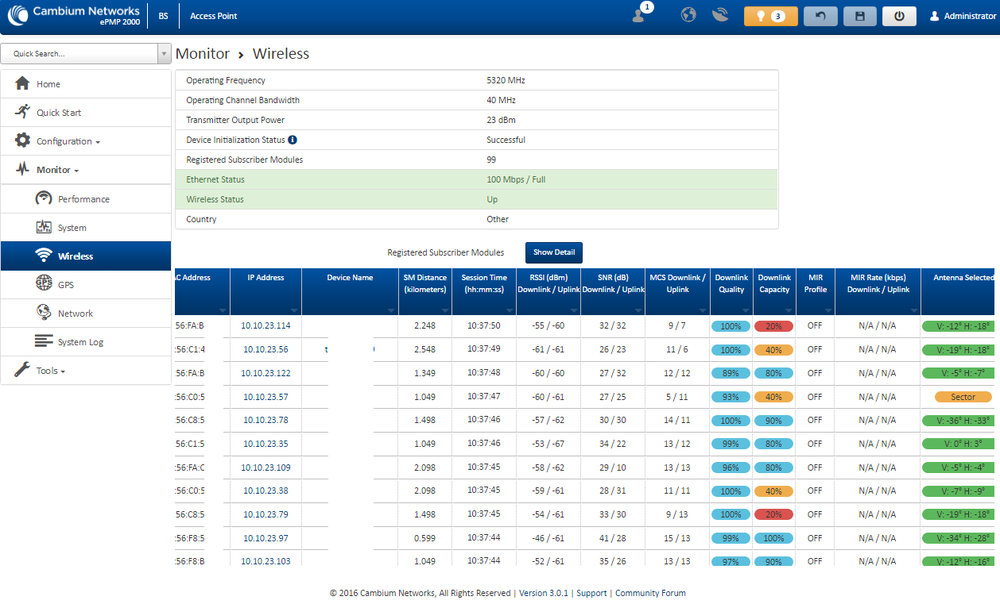The image size is (1000, 608).
Task: Expand the Configuration sidebar menu
Action: (68, 141)
